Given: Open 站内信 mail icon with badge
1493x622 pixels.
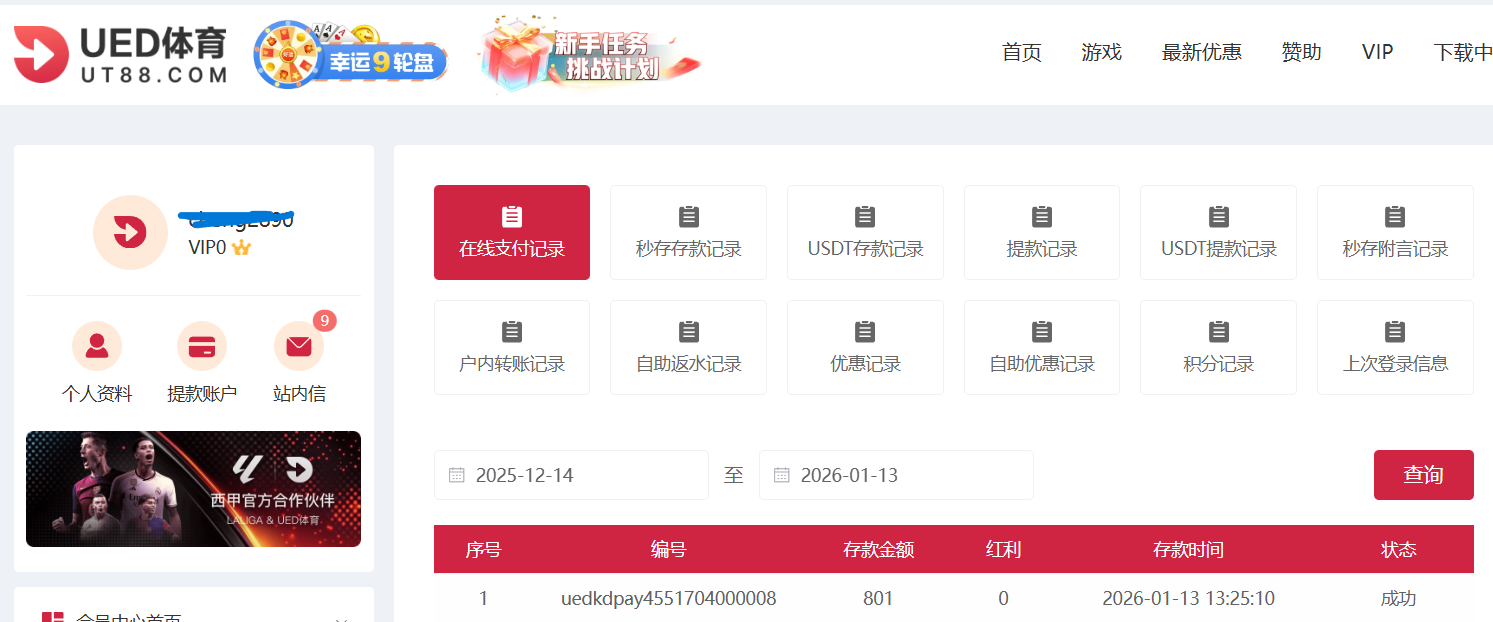Looking at the screenshot, I should (x=299, y=347).
